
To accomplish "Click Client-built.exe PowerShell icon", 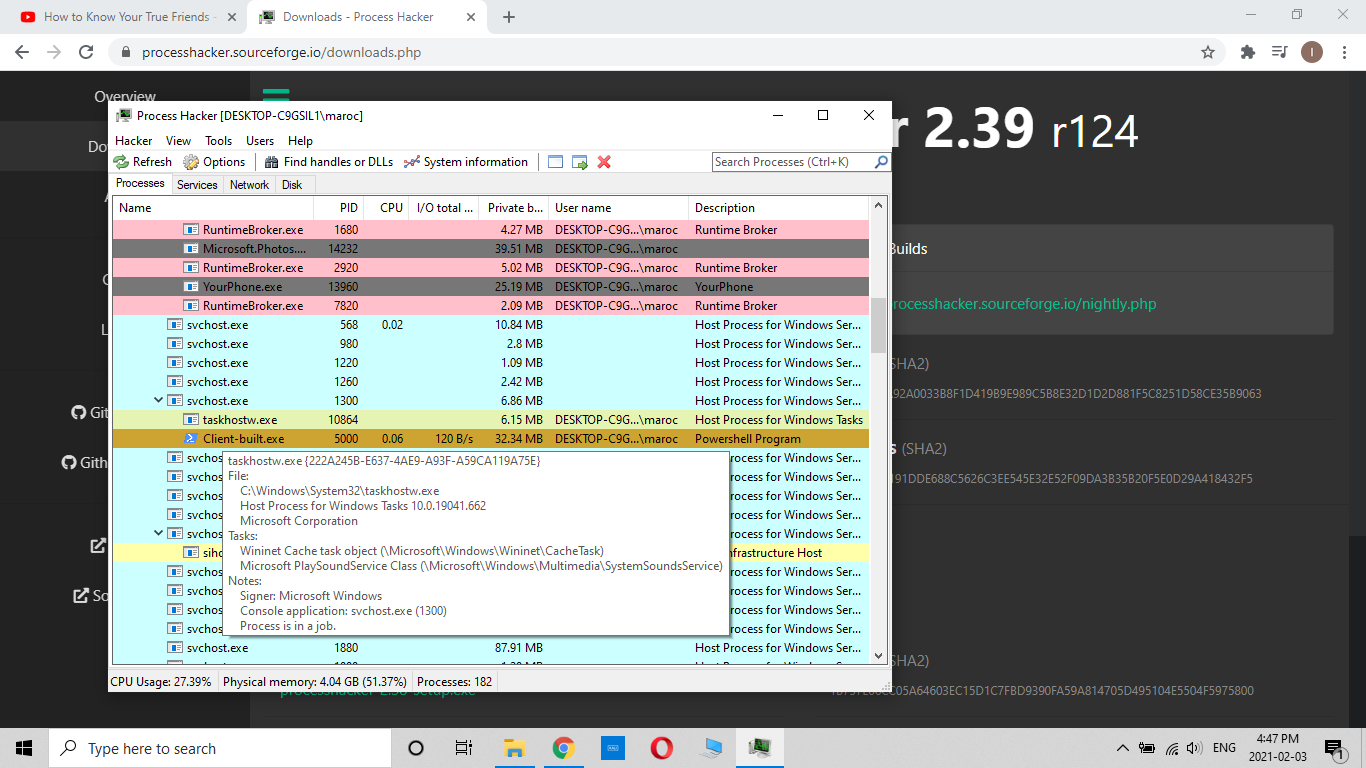I will tap(191, 439).
